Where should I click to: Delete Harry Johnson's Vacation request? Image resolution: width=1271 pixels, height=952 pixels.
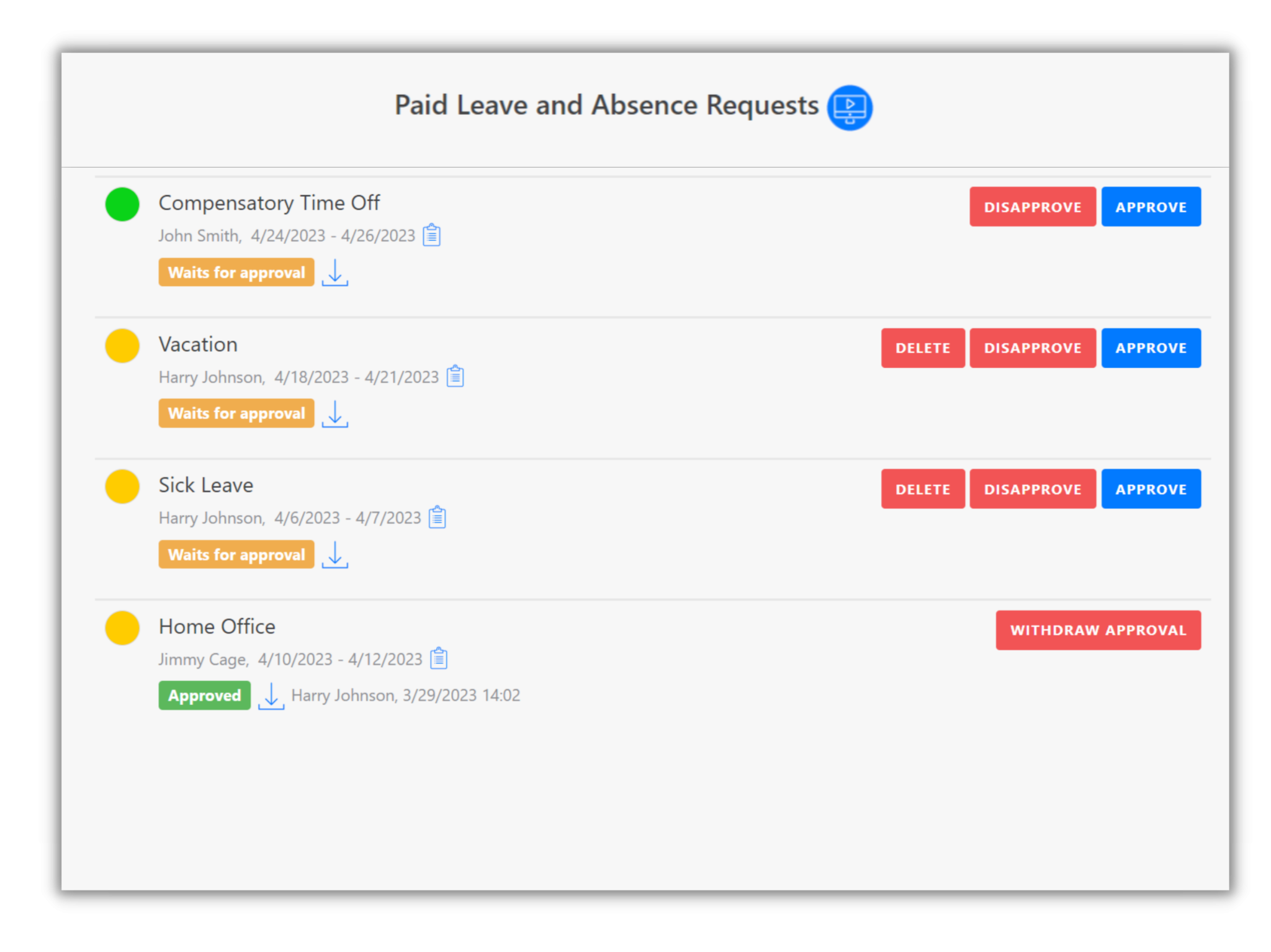point(923,348)
